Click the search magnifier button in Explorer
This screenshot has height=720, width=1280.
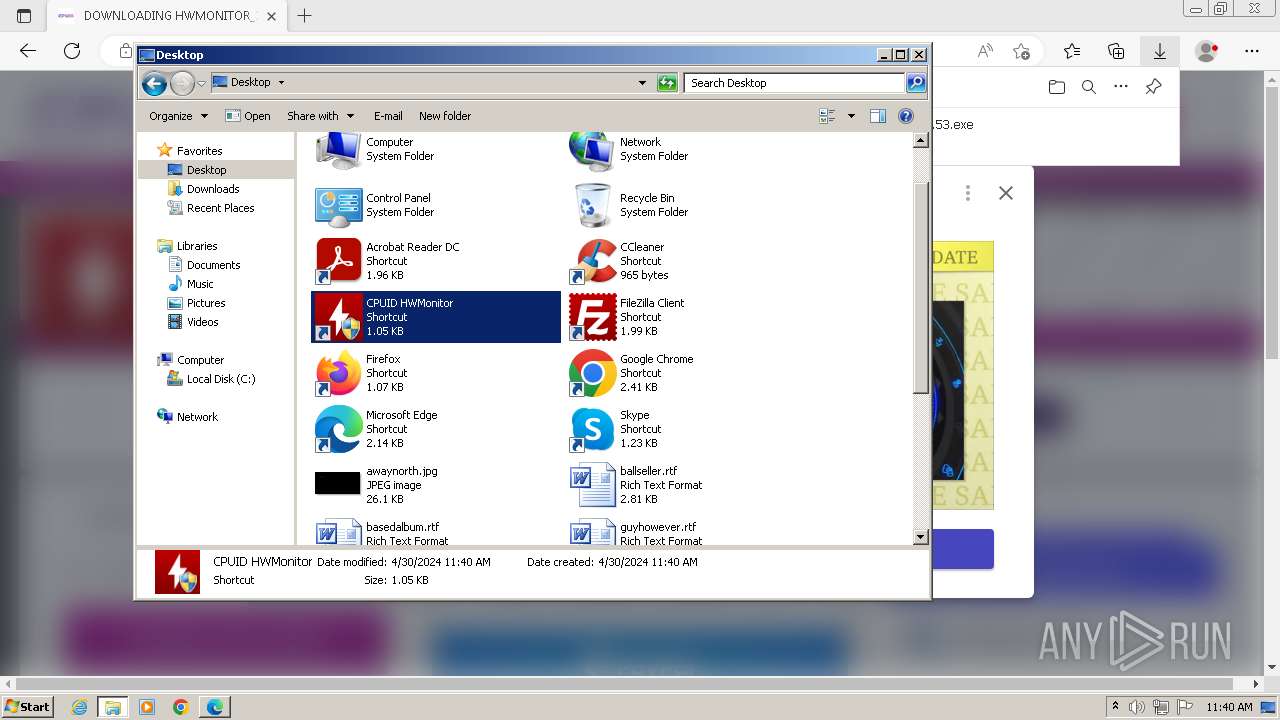(915, 83)
